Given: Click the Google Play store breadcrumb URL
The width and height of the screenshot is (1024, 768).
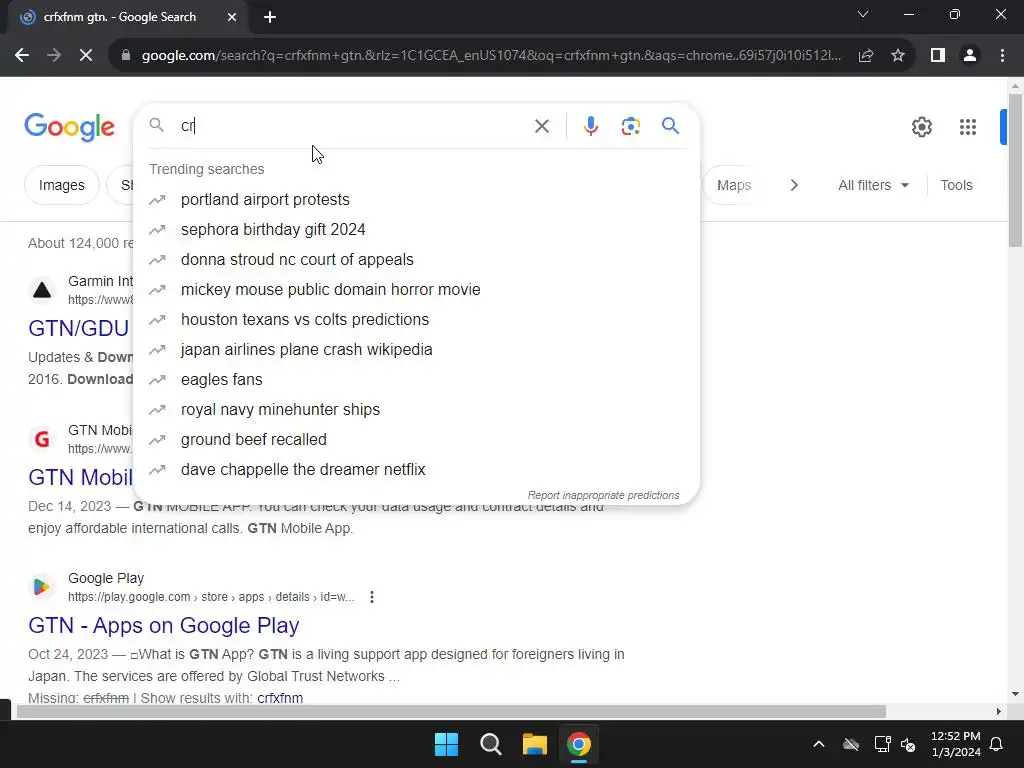Looking at the screenshot, I should (211, 597).
